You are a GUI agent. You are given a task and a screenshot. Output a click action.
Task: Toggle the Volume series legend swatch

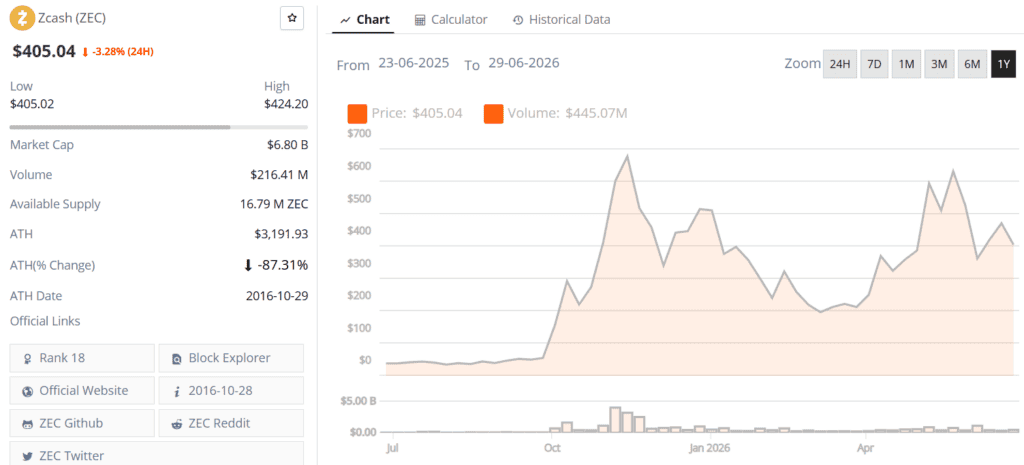point(493,114)
